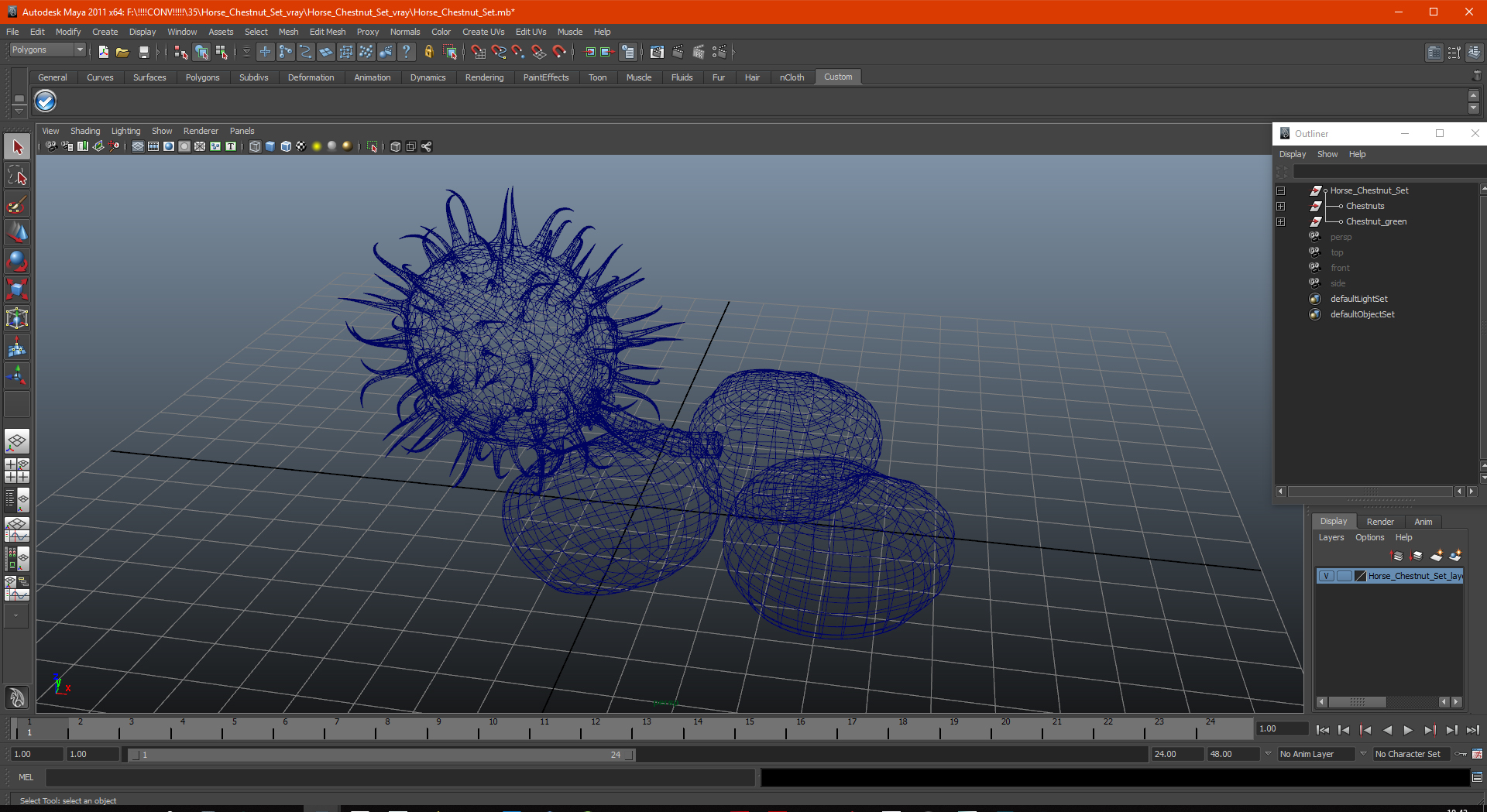Toggle visibility V of Horse_Chestnut_Set layer

[x=1326, y=576]
